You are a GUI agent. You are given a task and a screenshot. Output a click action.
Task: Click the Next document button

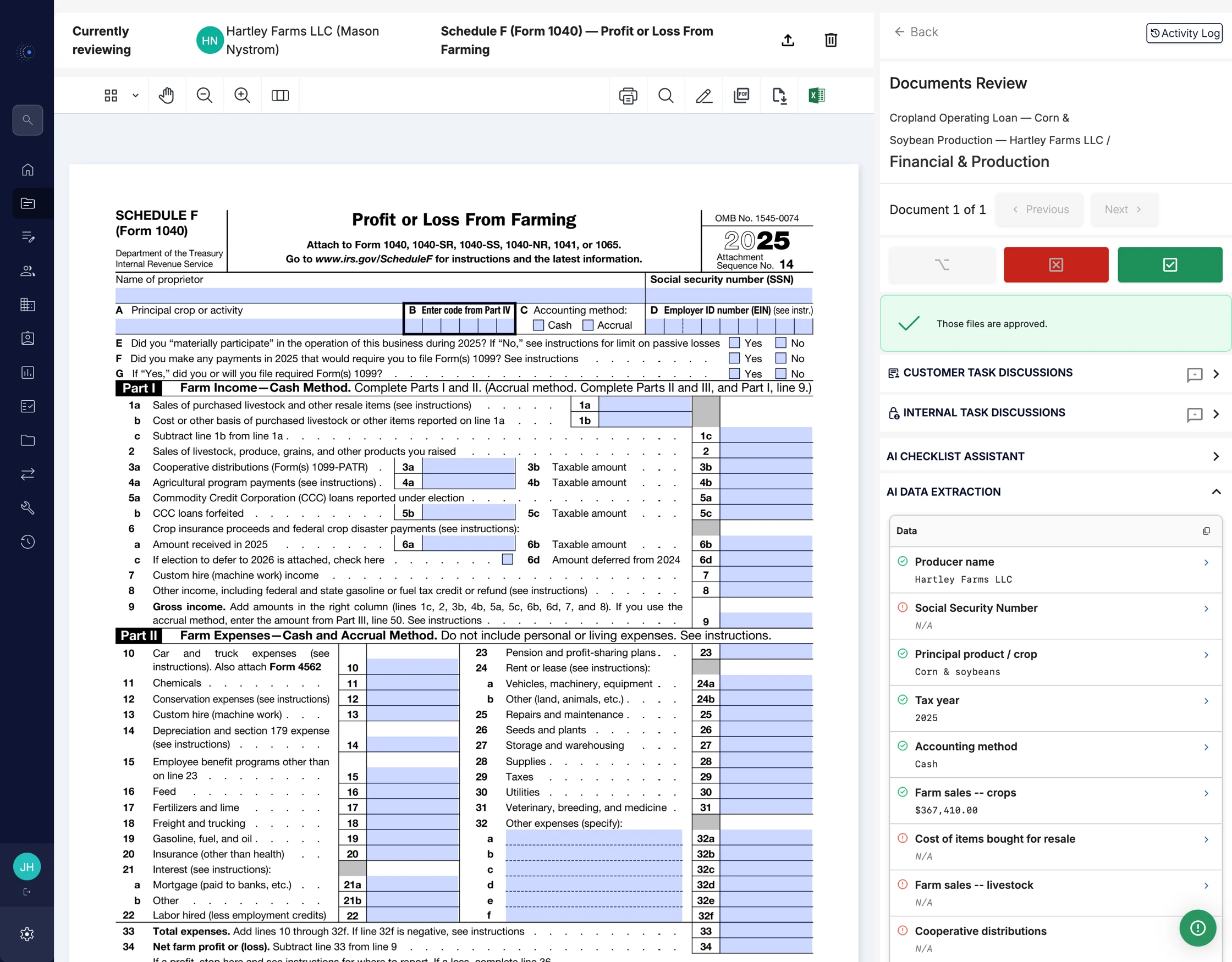(1124, 209)
